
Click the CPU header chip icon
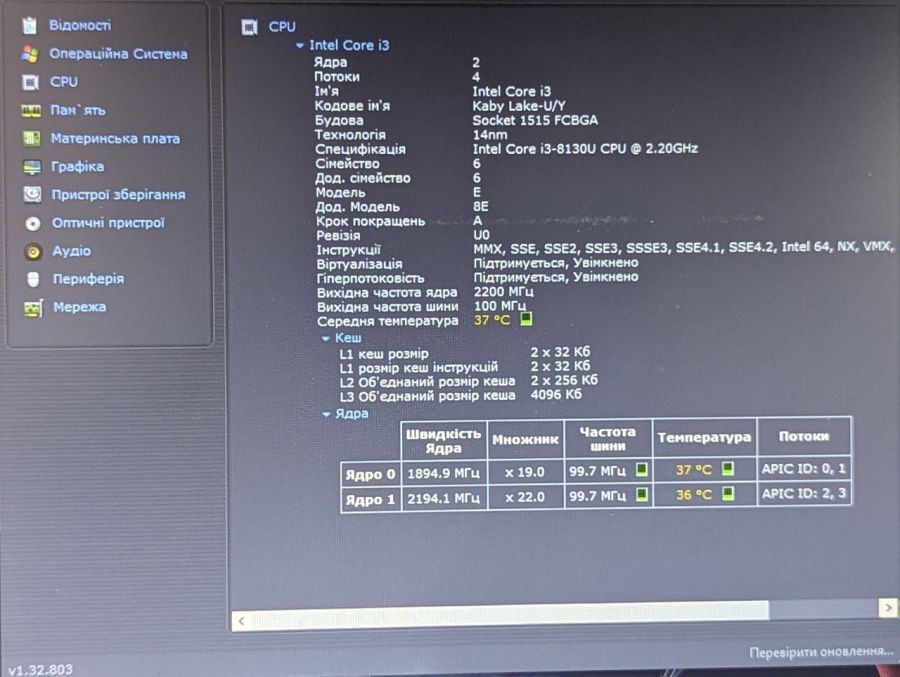(250, 27)
